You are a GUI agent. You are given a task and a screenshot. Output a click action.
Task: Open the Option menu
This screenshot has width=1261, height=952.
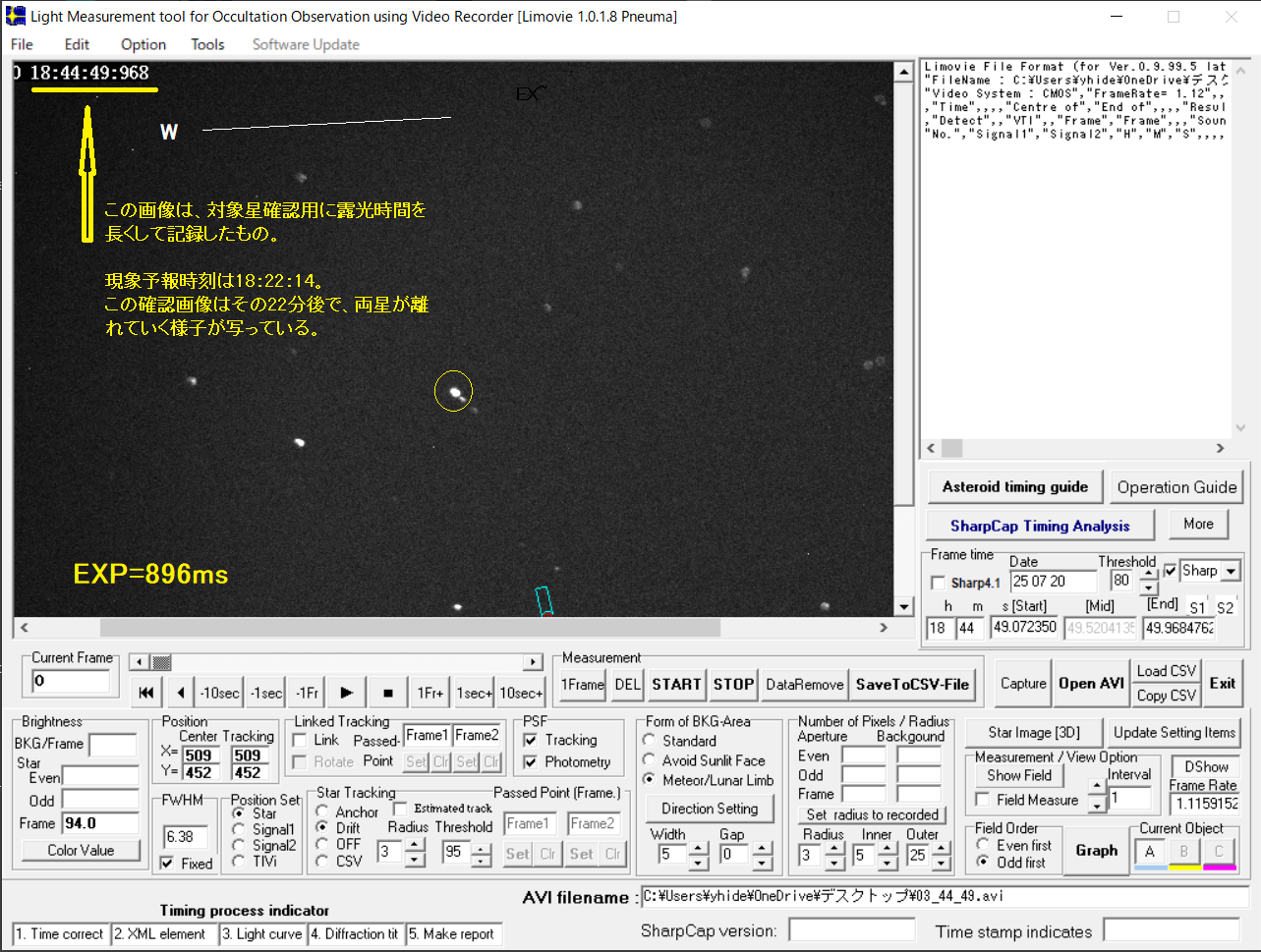click(x=143, y=44)
